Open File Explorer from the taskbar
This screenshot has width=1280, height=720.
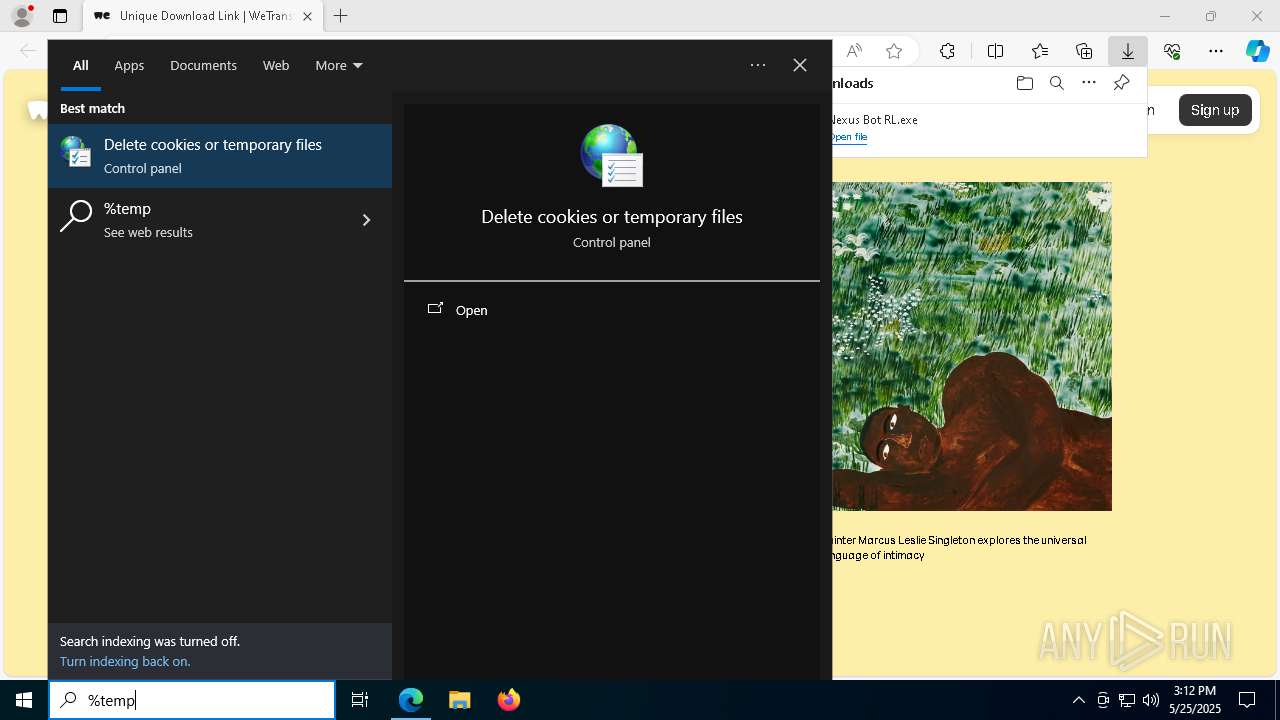point(460,700)
